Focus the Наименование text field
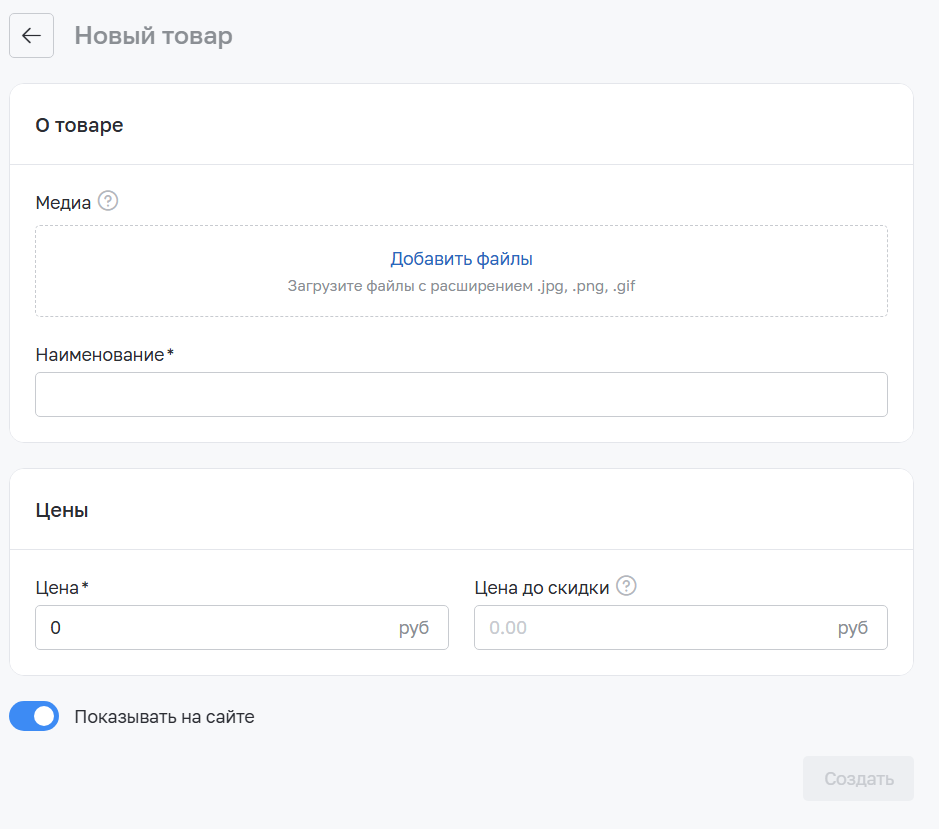 [461, 395]
